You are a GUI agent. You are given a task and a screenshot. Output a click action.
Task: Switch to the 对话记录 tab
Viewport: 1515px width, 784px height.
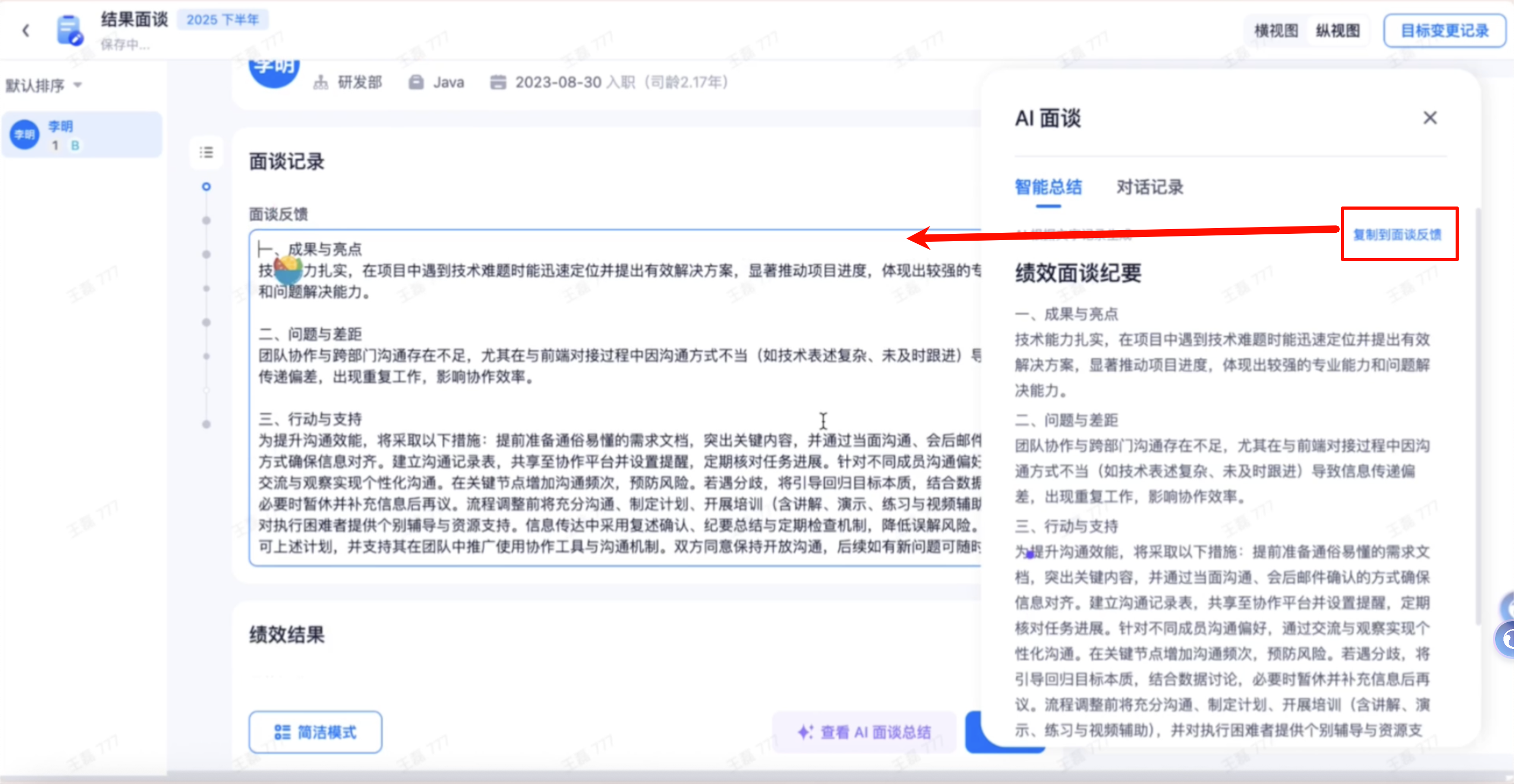coord(1149,188)
